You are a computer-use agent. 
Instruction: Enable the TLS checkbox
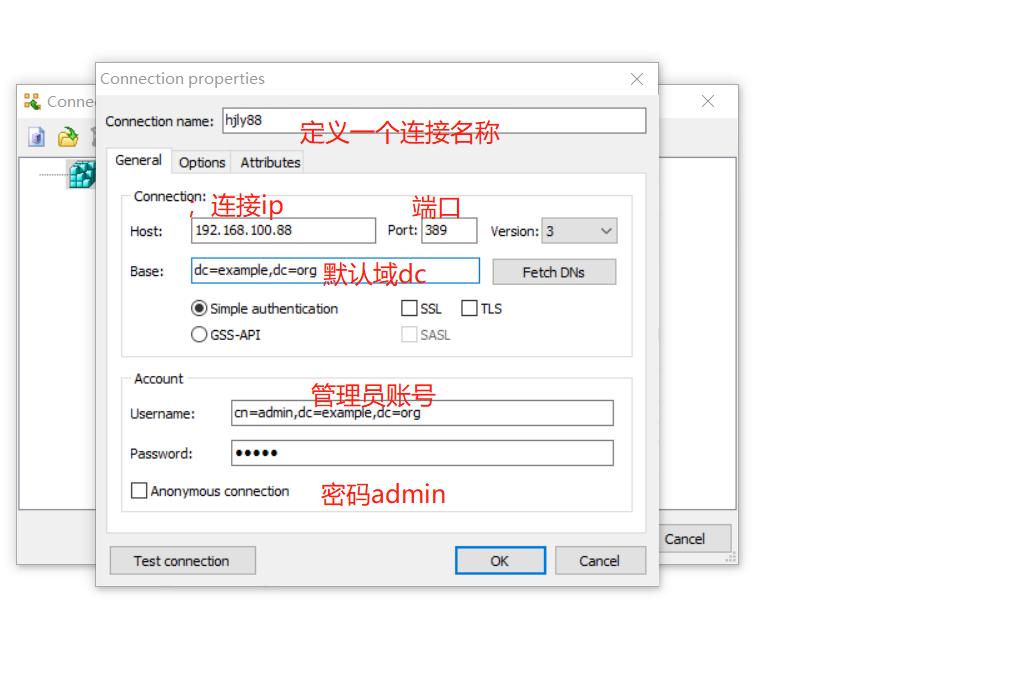[x=469, y=309]
